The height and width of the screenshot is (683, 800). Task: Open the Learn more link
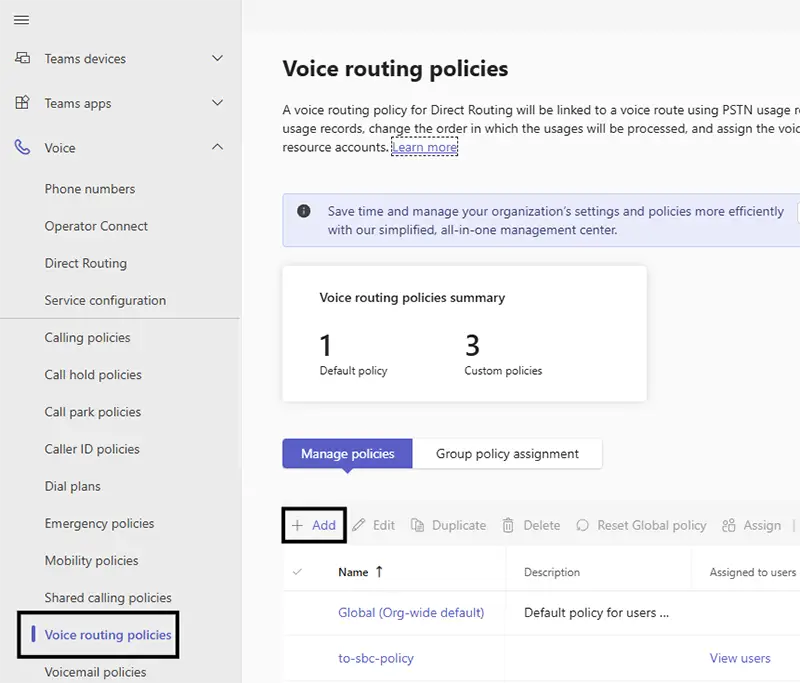pos(424,147)
